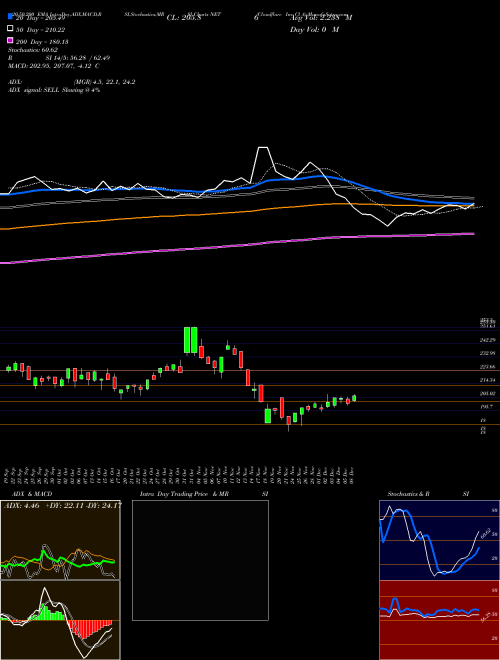Click the 214.34 price axis label
The height and width of the screenshot is (660, 500).
pos(488,380)
